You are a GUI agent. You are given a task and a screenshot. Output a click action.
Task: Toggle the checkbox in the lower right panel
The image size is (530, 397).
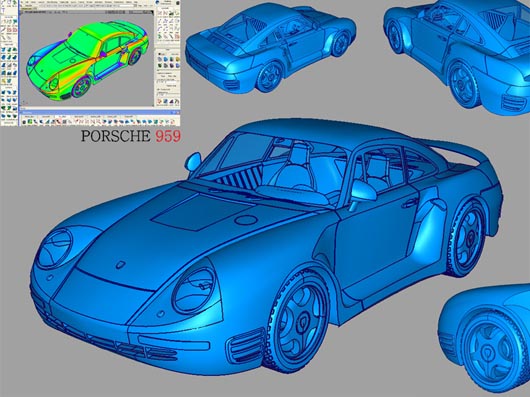[x=158, y=89]
